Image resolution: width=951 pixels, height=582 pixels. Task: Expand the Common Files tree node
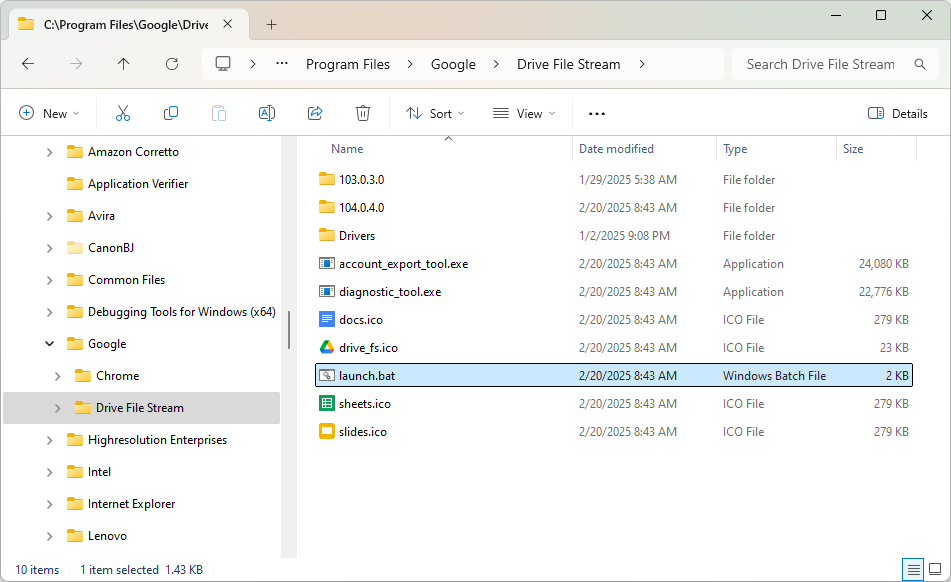[x=50, y=280]
